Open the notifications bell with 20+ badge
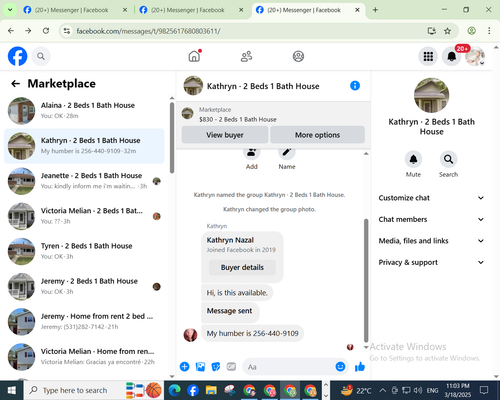Screen dimensions: 500x400 [451, 56]
